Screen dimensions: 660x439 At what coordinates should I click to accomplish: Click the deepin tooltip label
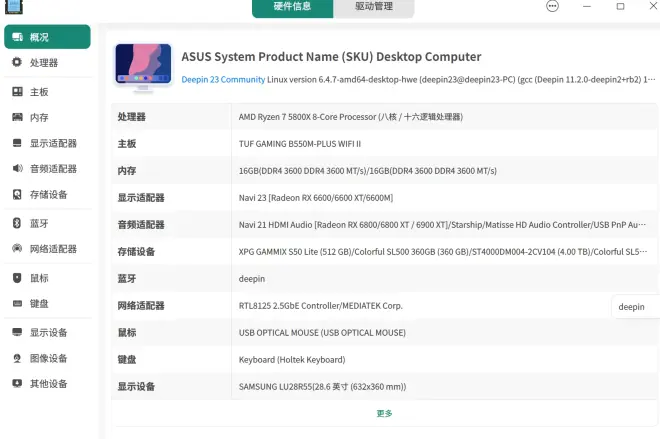(x=631, y=307)
